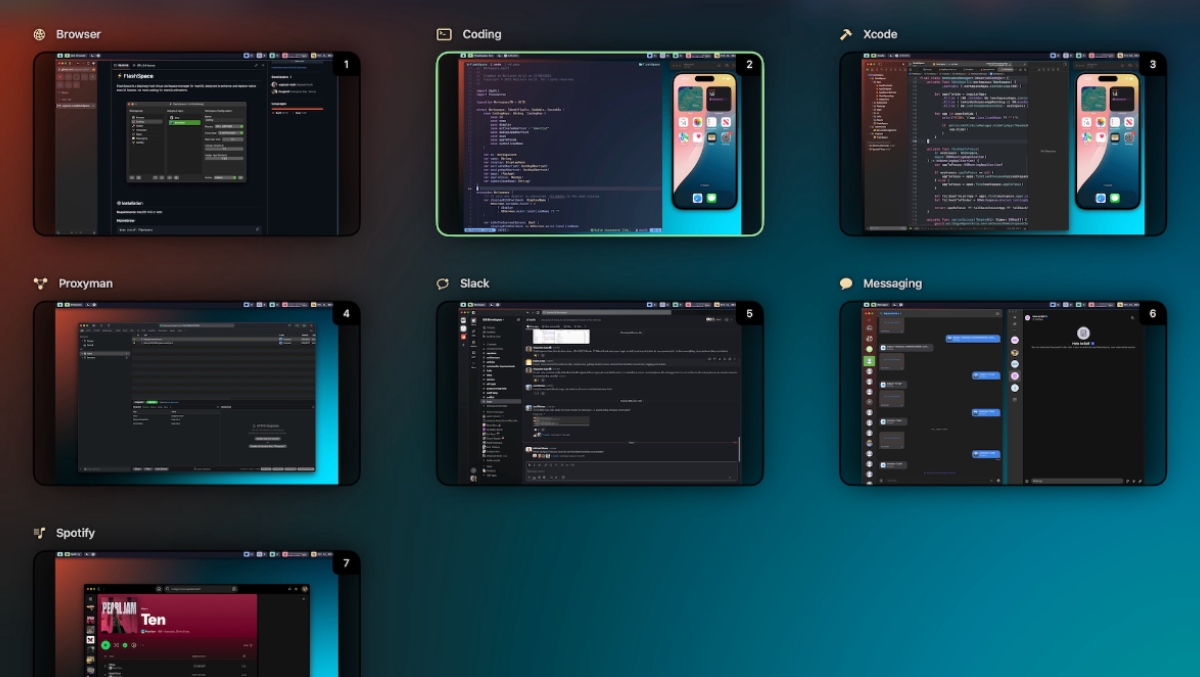The height and width of the screenshot is (677, 1200).
Task: Click the globe icon beside Browser
Action: pyautogui.click(x=40, y=34)
